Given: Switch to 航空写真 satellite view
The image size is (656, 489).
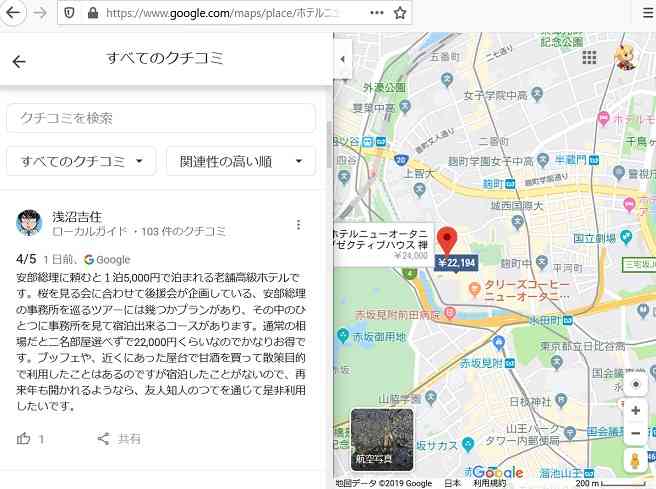Looking at the screenshot, I should pyautogui.click(x=382, y=439).
